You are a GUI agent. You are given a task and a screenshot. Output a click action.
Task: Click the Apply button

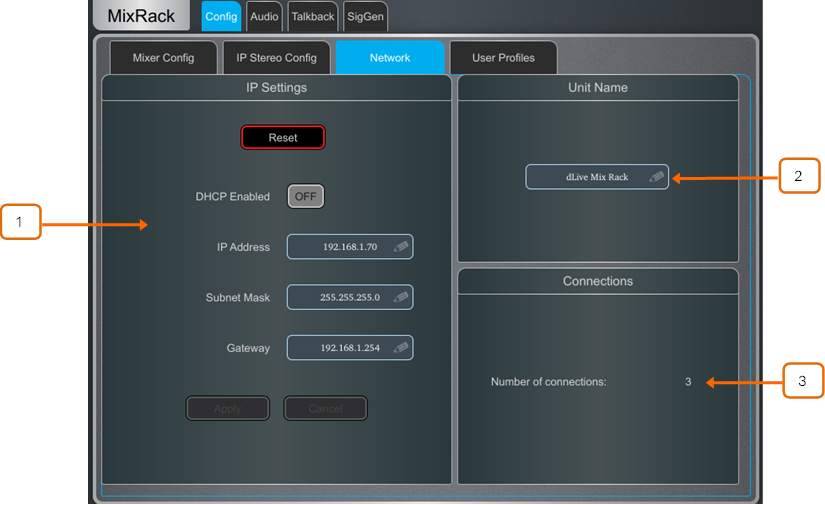tap(228, 408)
